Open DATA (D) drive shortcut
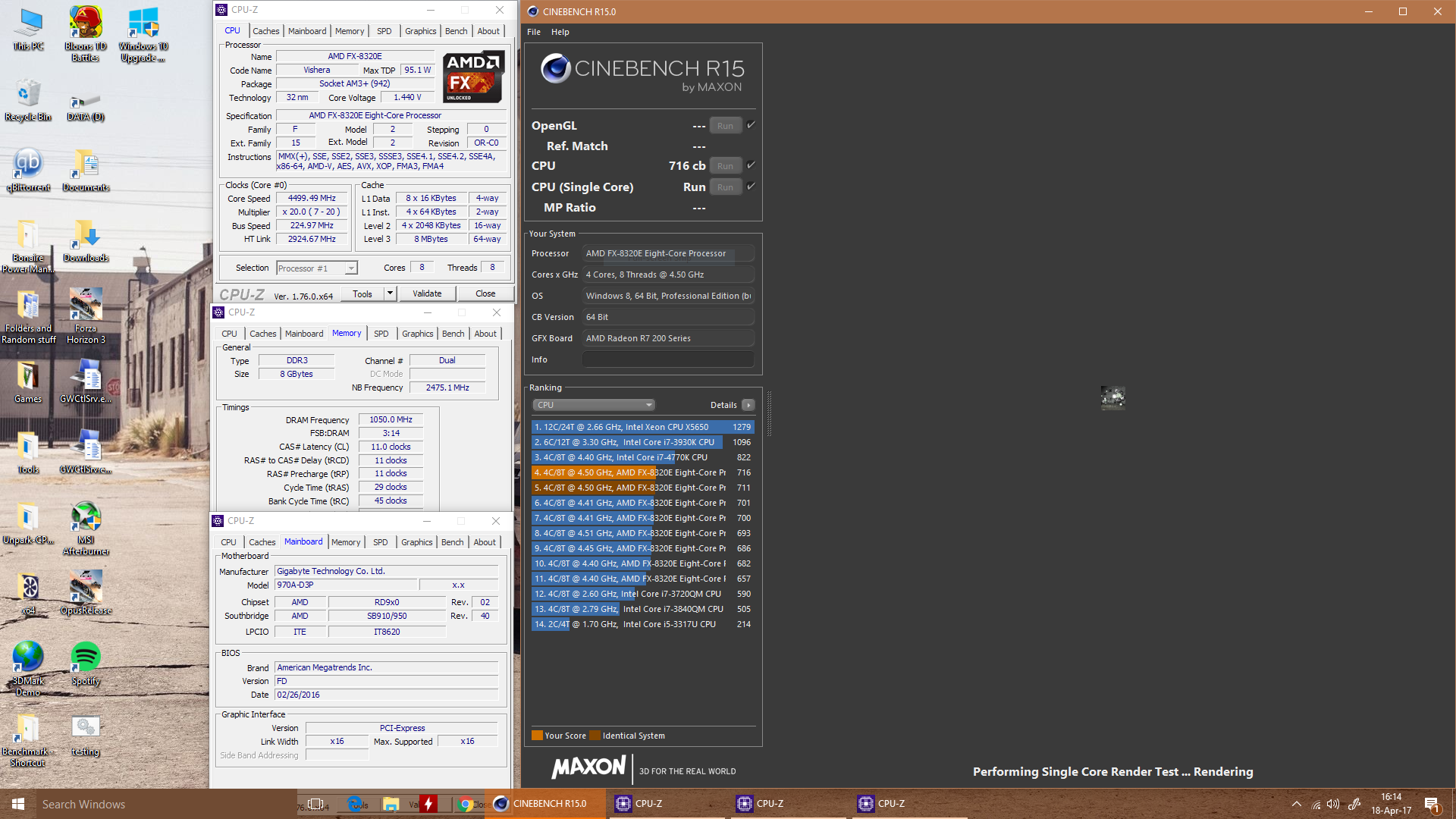Screen dimensions: 1456x819 86,105
